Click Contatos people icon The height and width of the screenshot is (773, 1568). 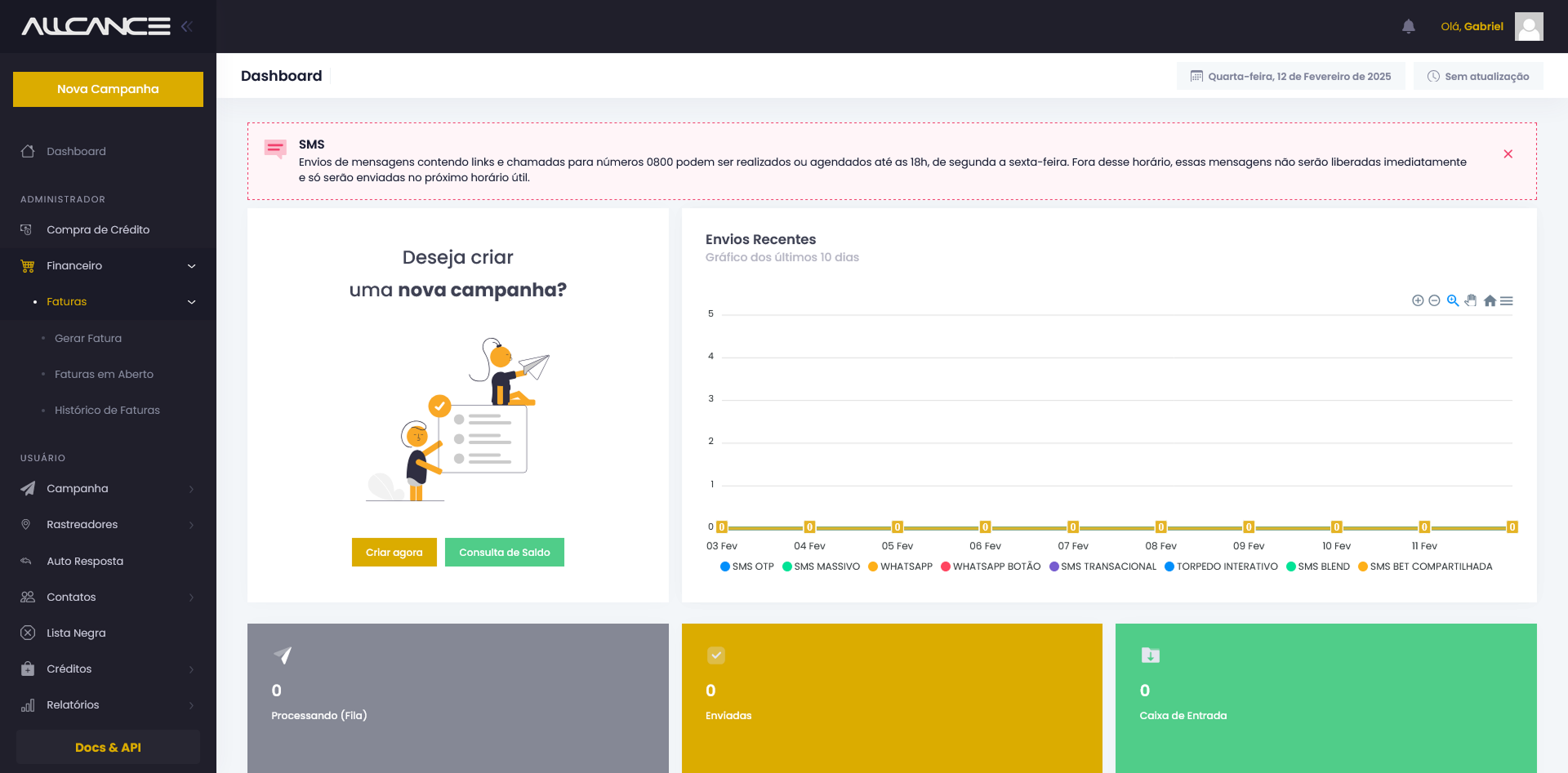28,597
